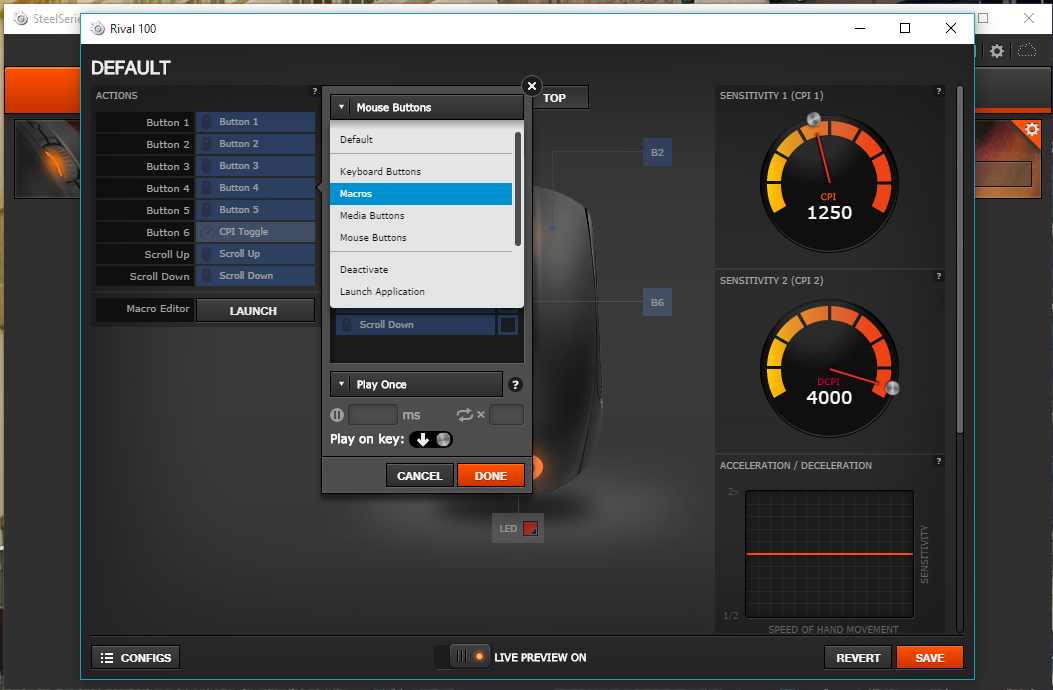This screenshot has width=1053, height=690.
Task: Click the orange gear on the device thumbnail
Action: coord(1032,129)
